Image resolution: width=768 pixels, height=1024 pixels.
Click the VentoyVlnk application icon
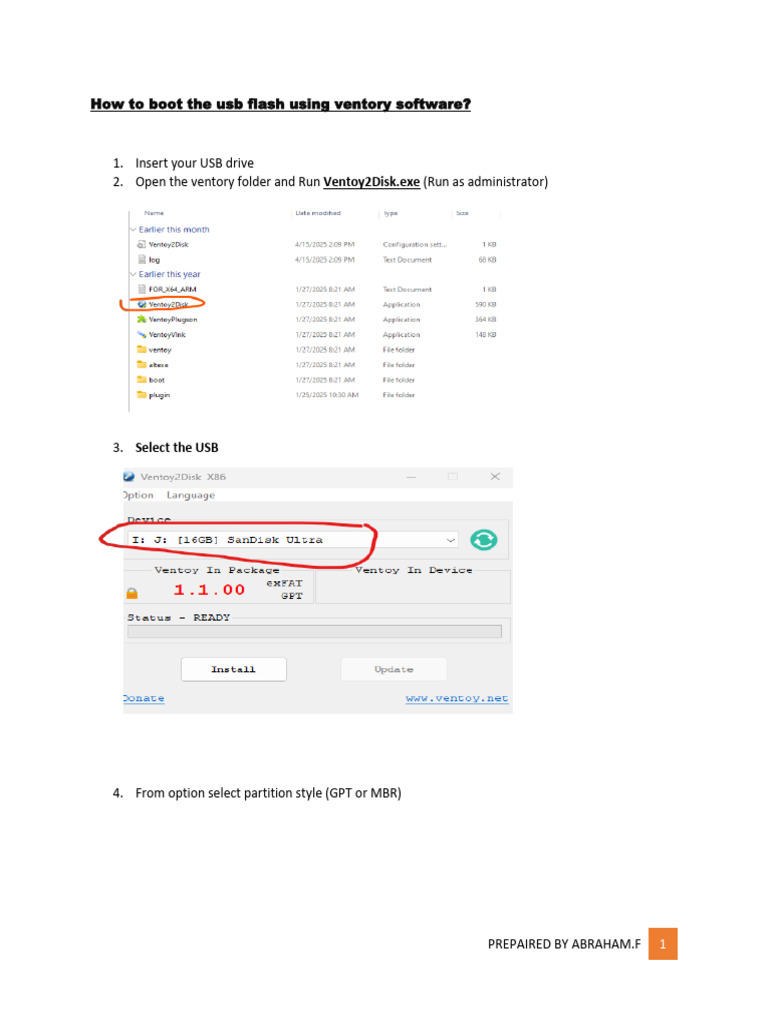142,334
